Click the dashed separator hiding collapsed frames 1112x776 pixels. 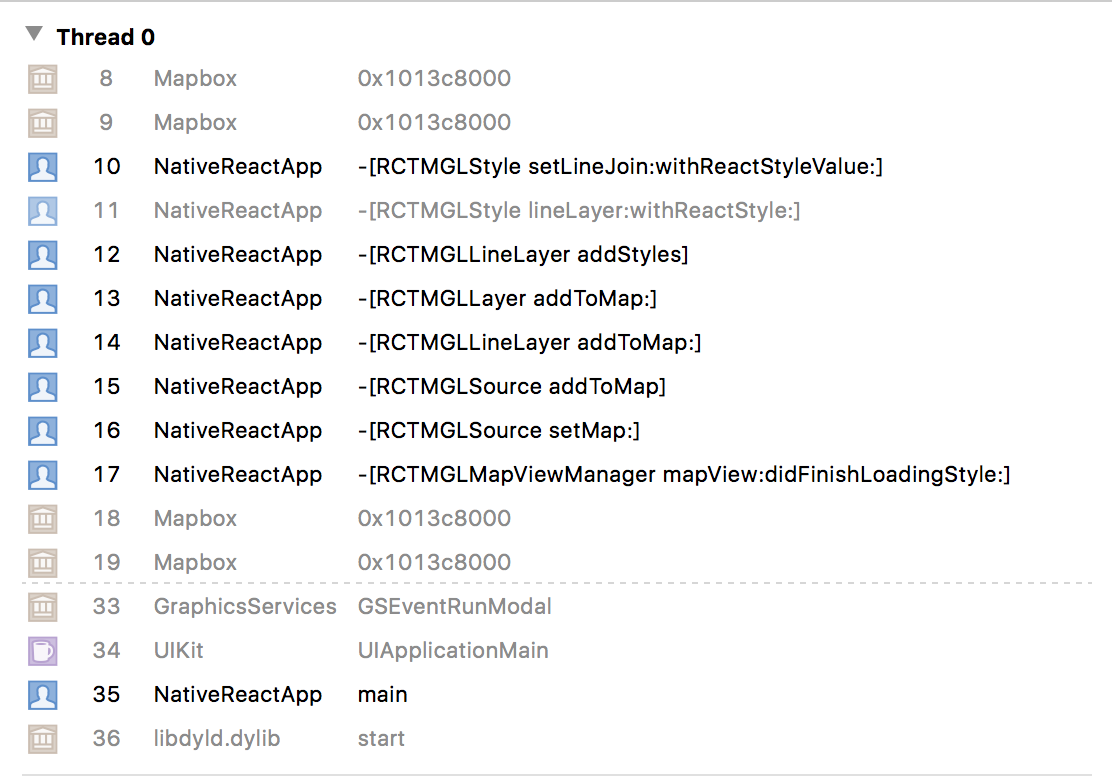click(556, 584)
